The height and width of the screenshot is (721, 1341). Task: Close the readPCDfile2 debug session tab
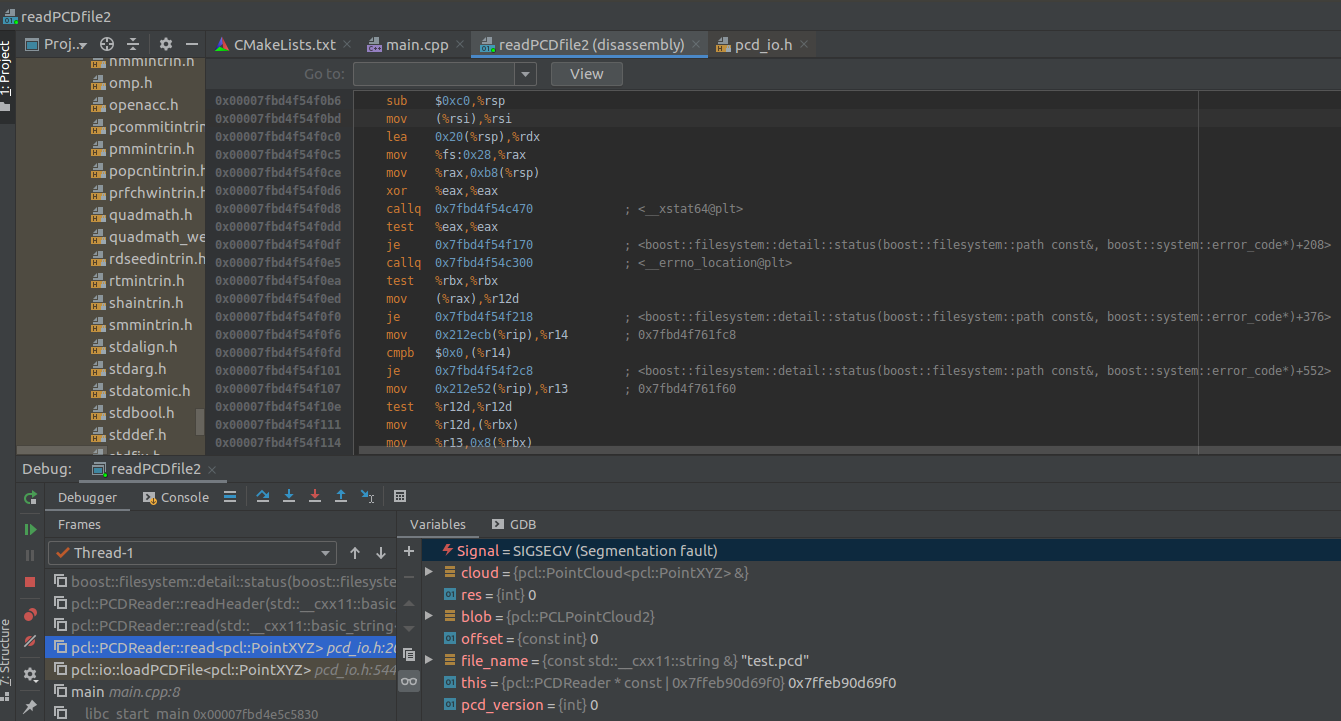pyautogui.click(x=212, y=469)
